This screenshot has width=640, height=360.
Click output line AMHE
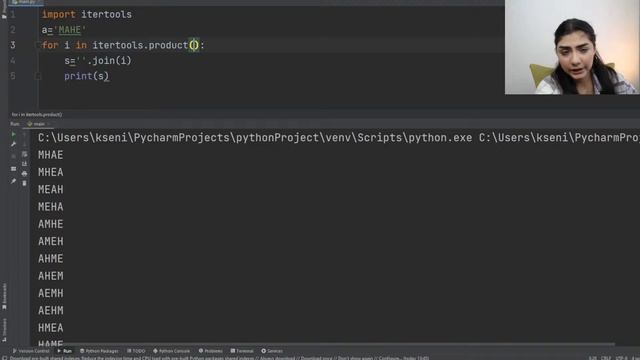point(51,224)
